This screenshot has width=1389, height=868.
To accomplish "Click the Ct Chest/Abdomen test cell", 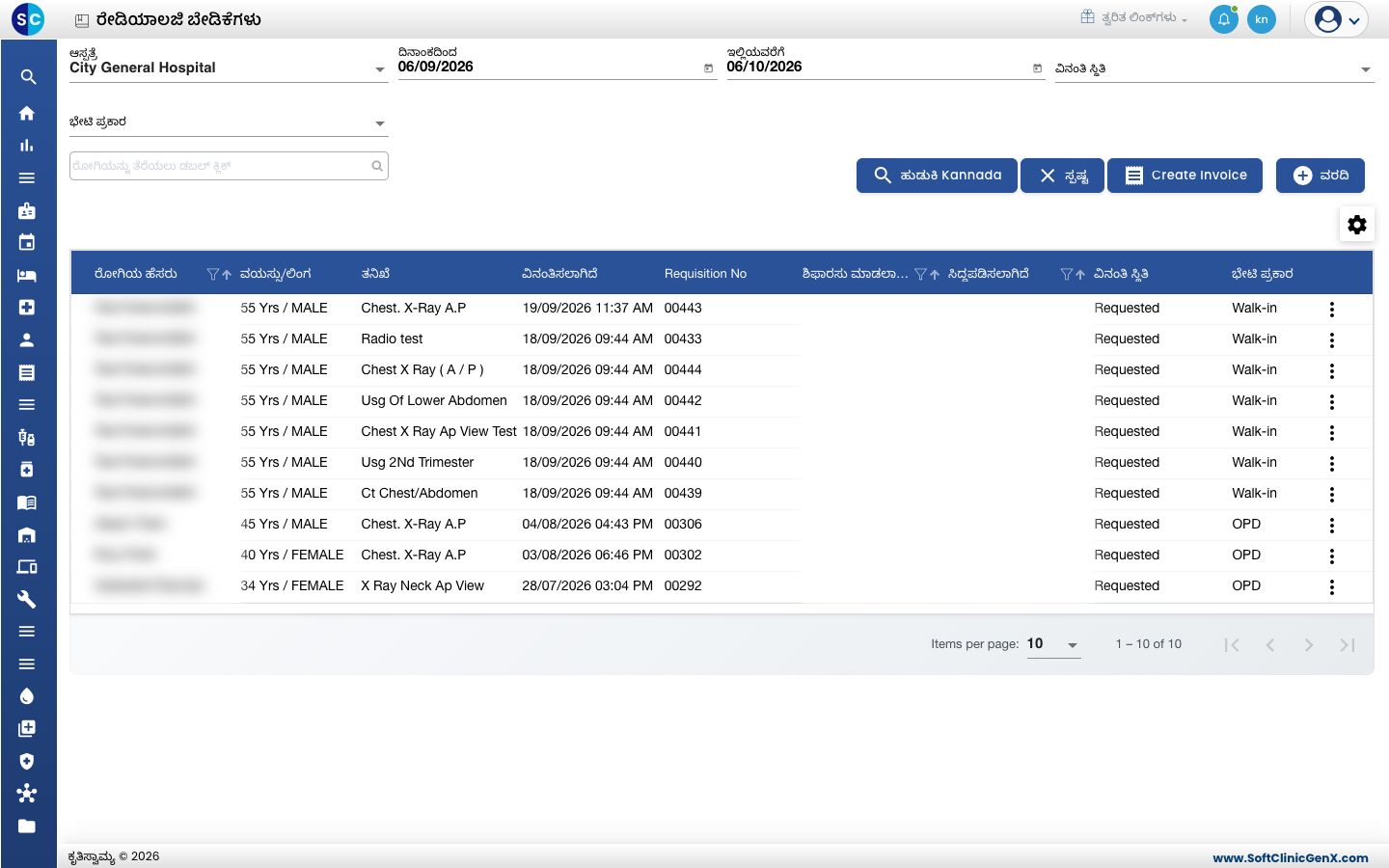I will [420, 493].
